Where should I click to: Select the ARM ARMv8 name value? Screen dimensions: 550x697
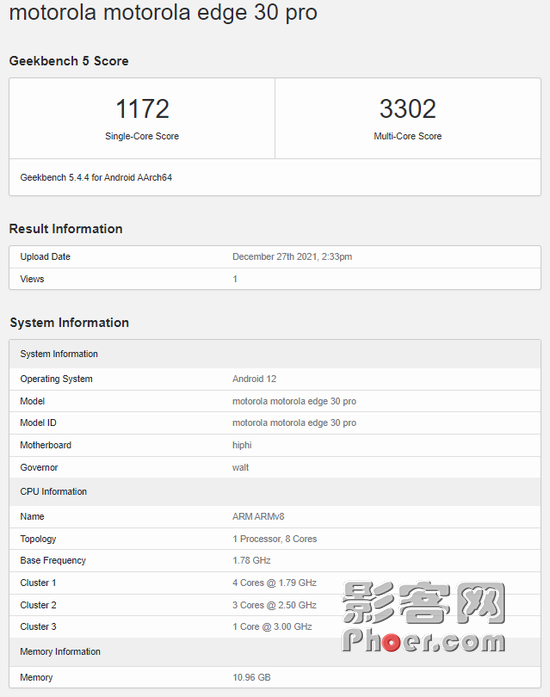[258, 517]
